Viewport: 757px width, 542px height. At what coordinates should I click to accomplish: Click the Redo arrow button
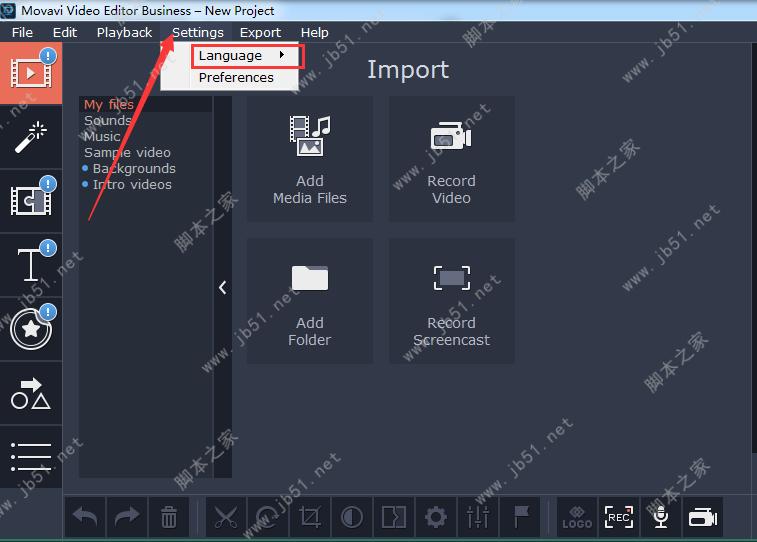127,517
